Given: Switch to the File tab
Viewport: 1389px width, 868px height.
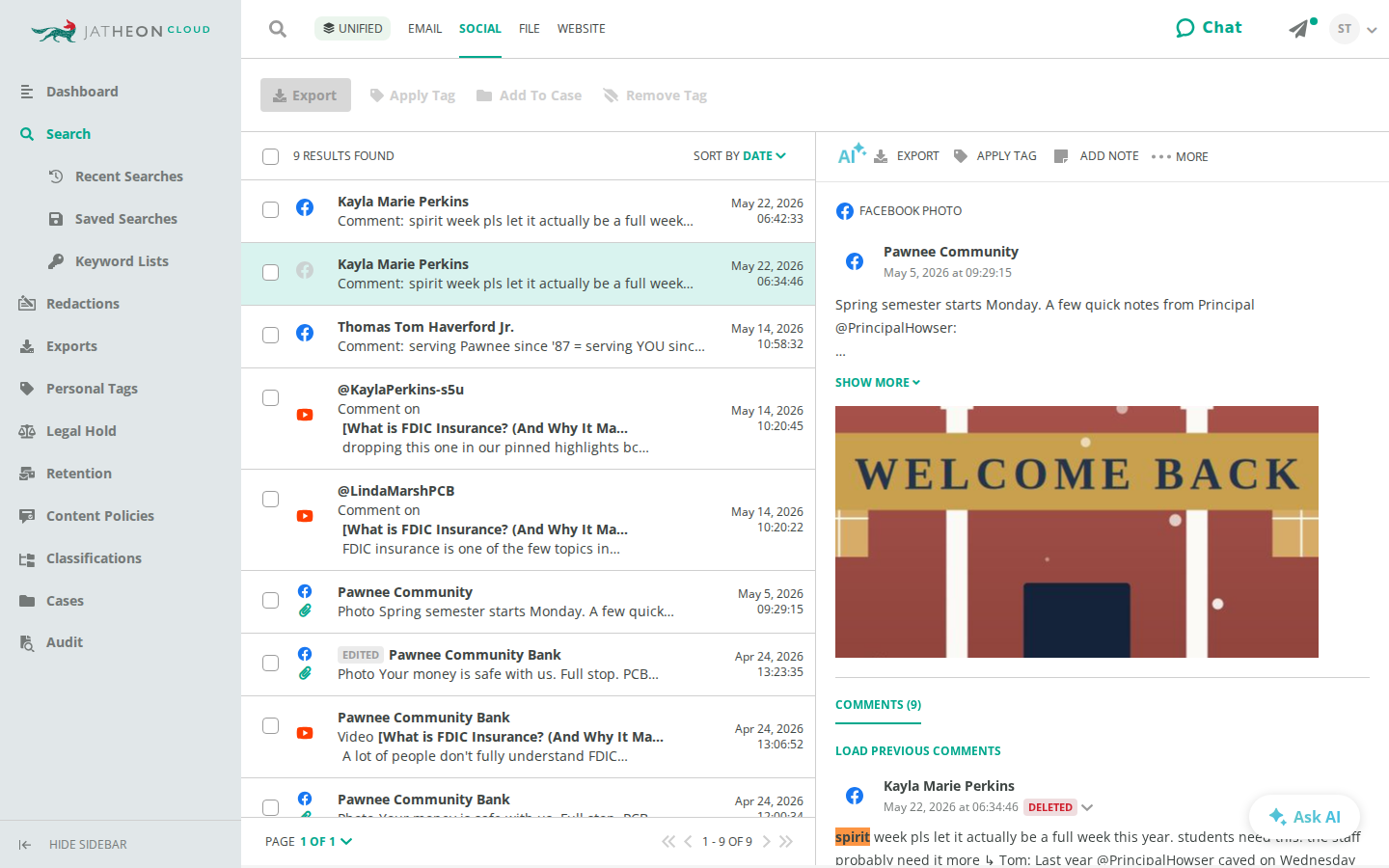Looking at the screenshot, I should [530, 29].
